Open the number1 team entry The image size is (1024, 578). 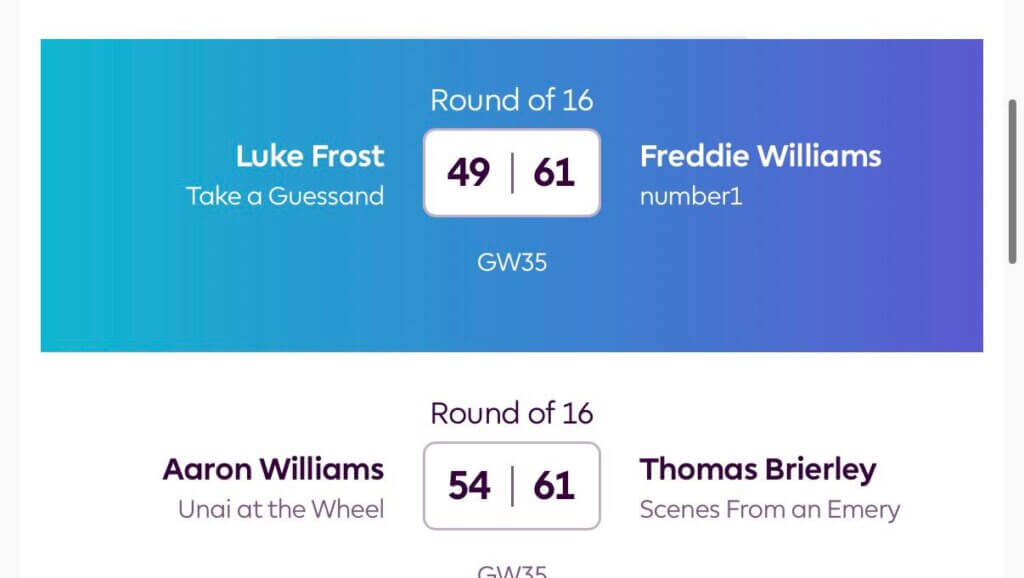691,196
